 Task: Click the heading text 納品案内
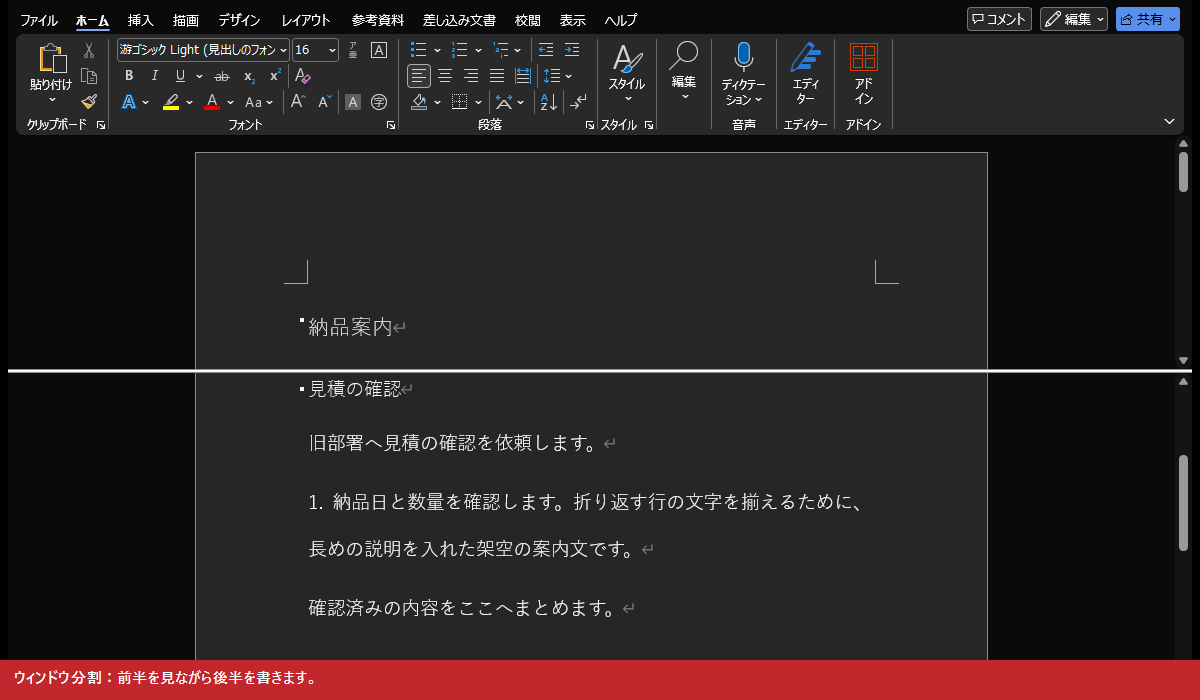coord(350,327)
